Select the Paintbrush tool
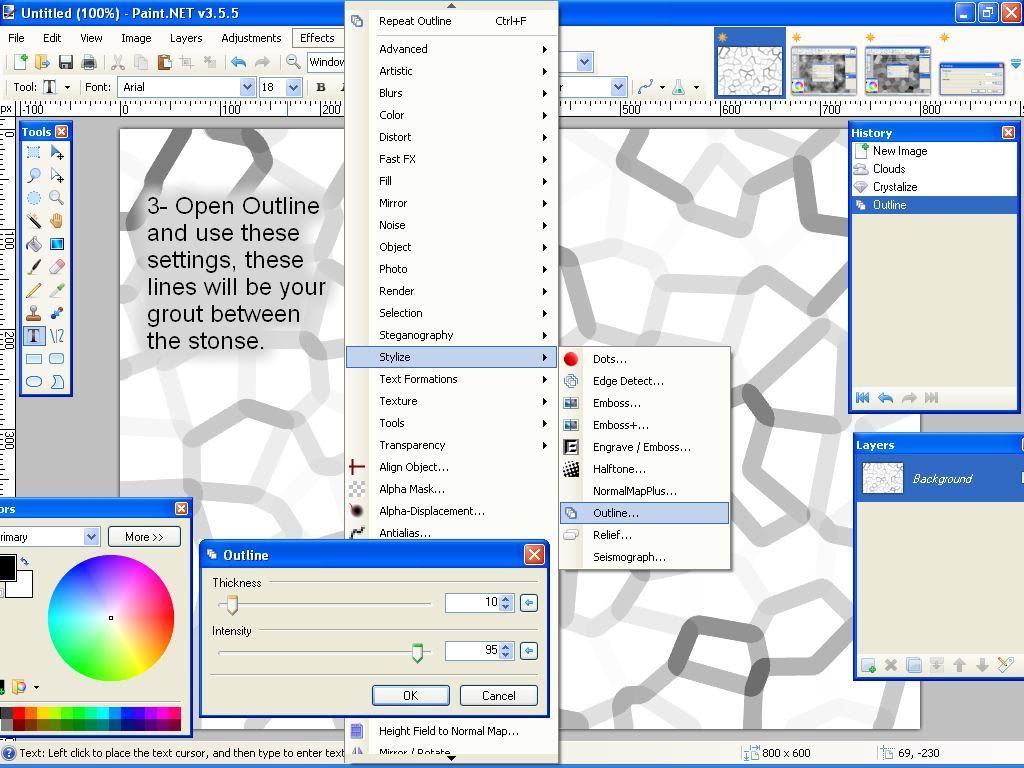The width and height of the screenshot is (1024, 768). (34, 267)
